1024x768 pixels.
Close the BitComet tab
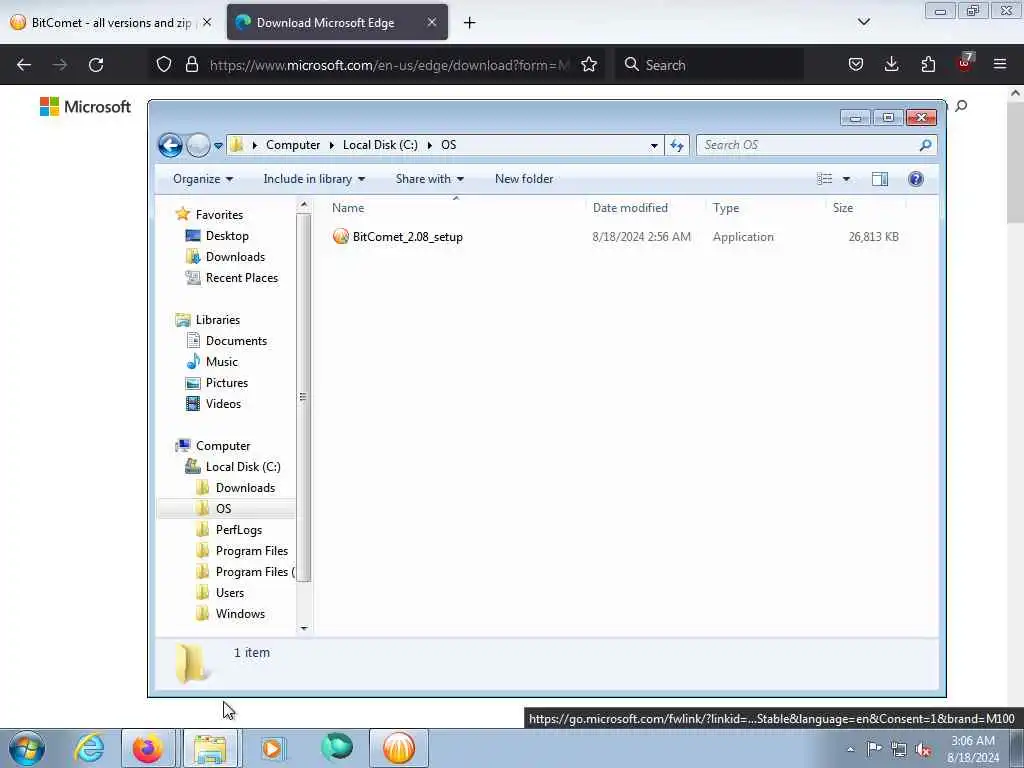(207, 22)
